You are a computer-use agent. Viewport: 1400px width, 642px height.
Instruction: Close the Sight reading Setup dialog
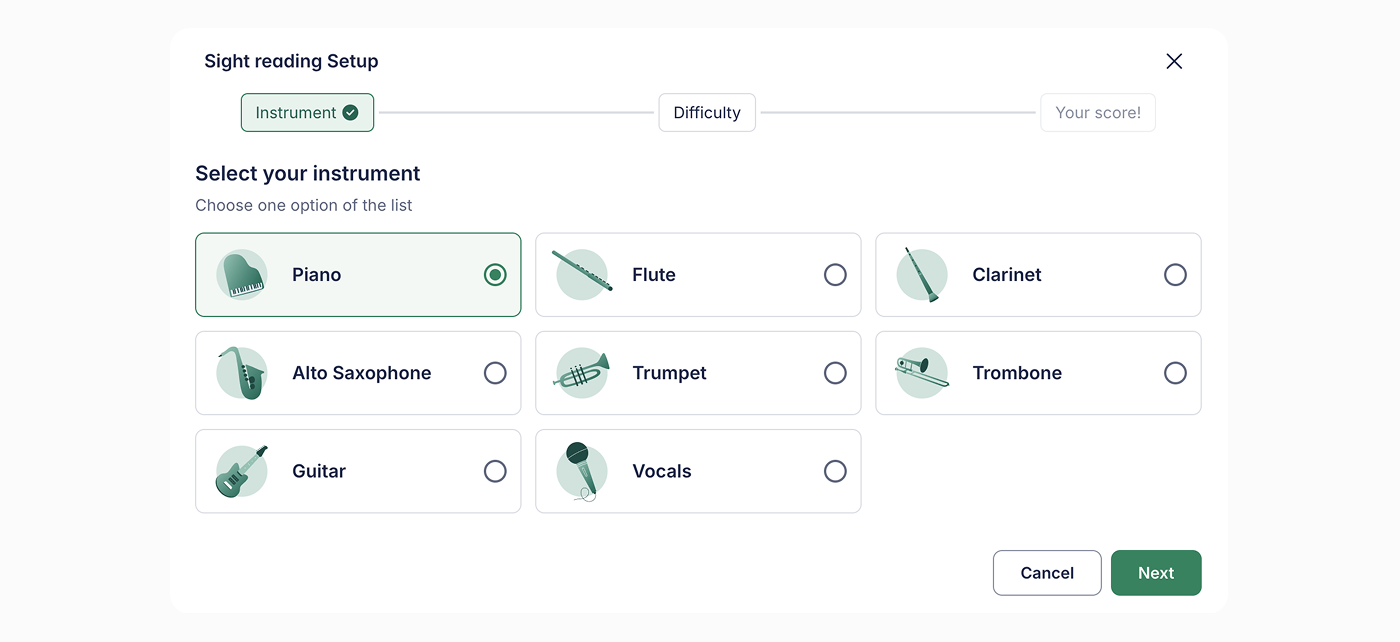[x=1173, y=61]
